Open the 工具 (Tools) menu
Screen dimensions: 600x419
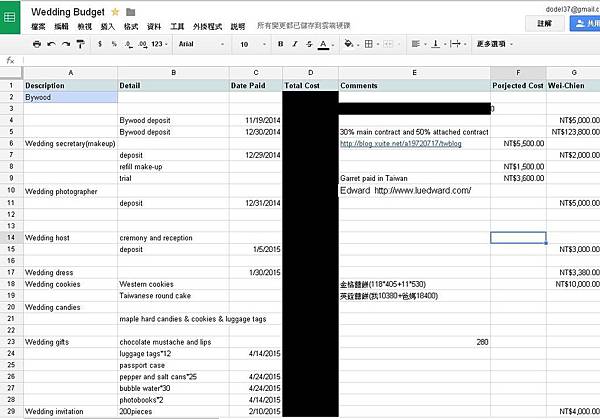click(177, 26)
